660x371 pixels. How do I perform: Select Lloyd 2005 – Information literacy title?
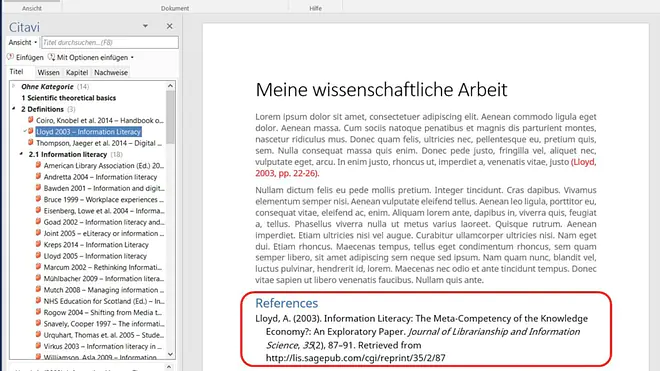(95, 256)
